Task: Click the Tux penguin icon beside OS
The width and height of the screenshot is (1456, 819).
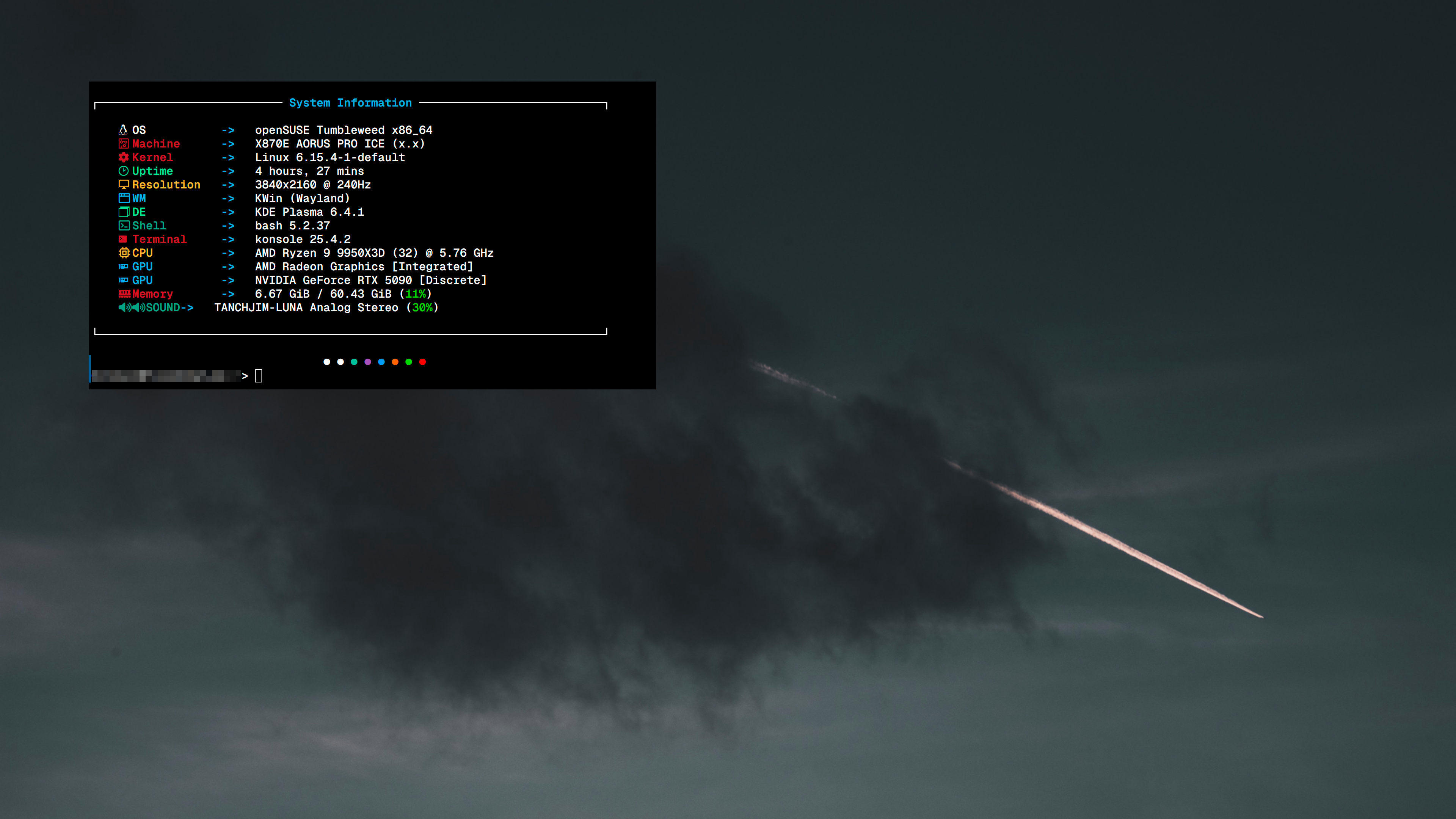Action: click(x=123, y=130)
